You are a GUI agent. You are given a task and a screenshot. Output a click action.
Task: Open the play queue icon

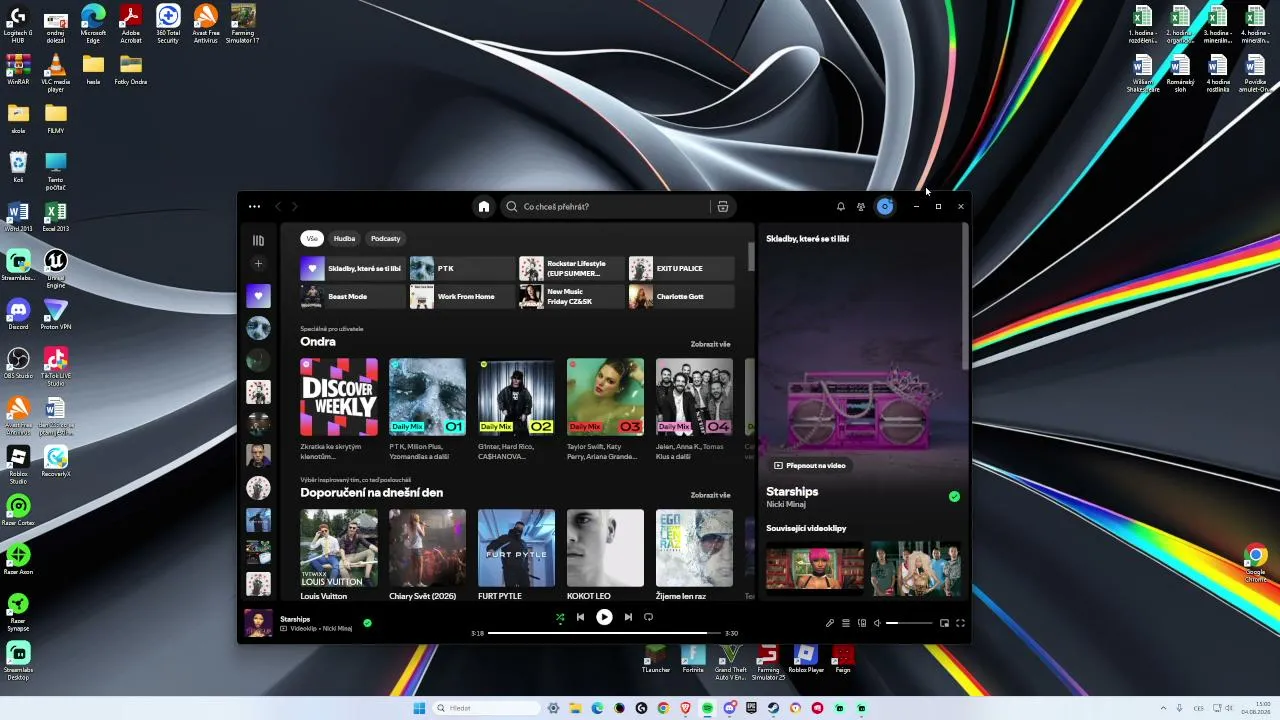(845, 623)
